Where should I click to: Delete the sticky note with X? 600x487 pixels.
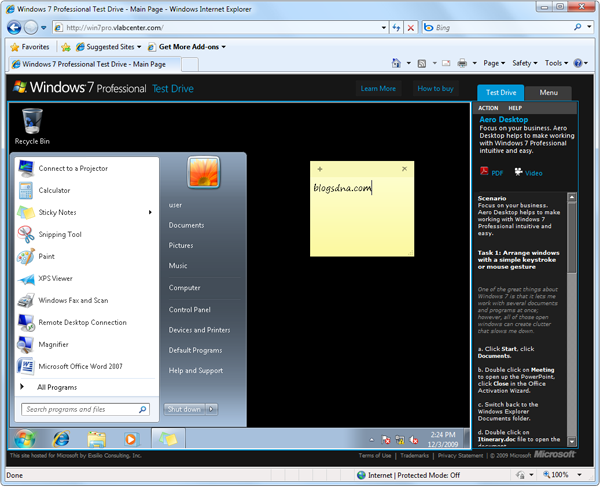[x=404, y=169]
